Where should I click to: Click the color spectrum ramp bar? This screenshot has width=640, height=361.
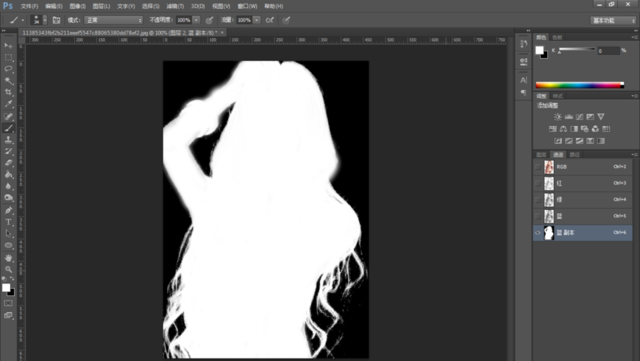coord(580,85)
